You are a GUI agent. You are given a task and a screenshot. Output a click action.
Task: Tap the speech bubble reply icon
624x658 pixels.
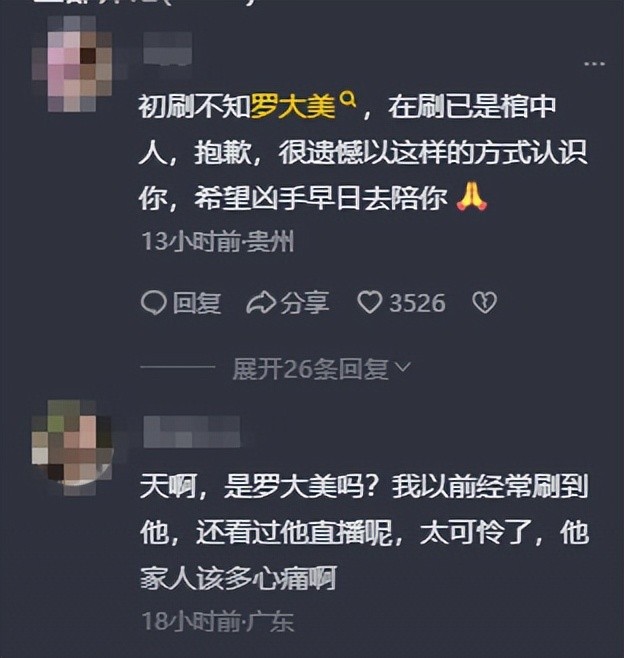point(154,303)
